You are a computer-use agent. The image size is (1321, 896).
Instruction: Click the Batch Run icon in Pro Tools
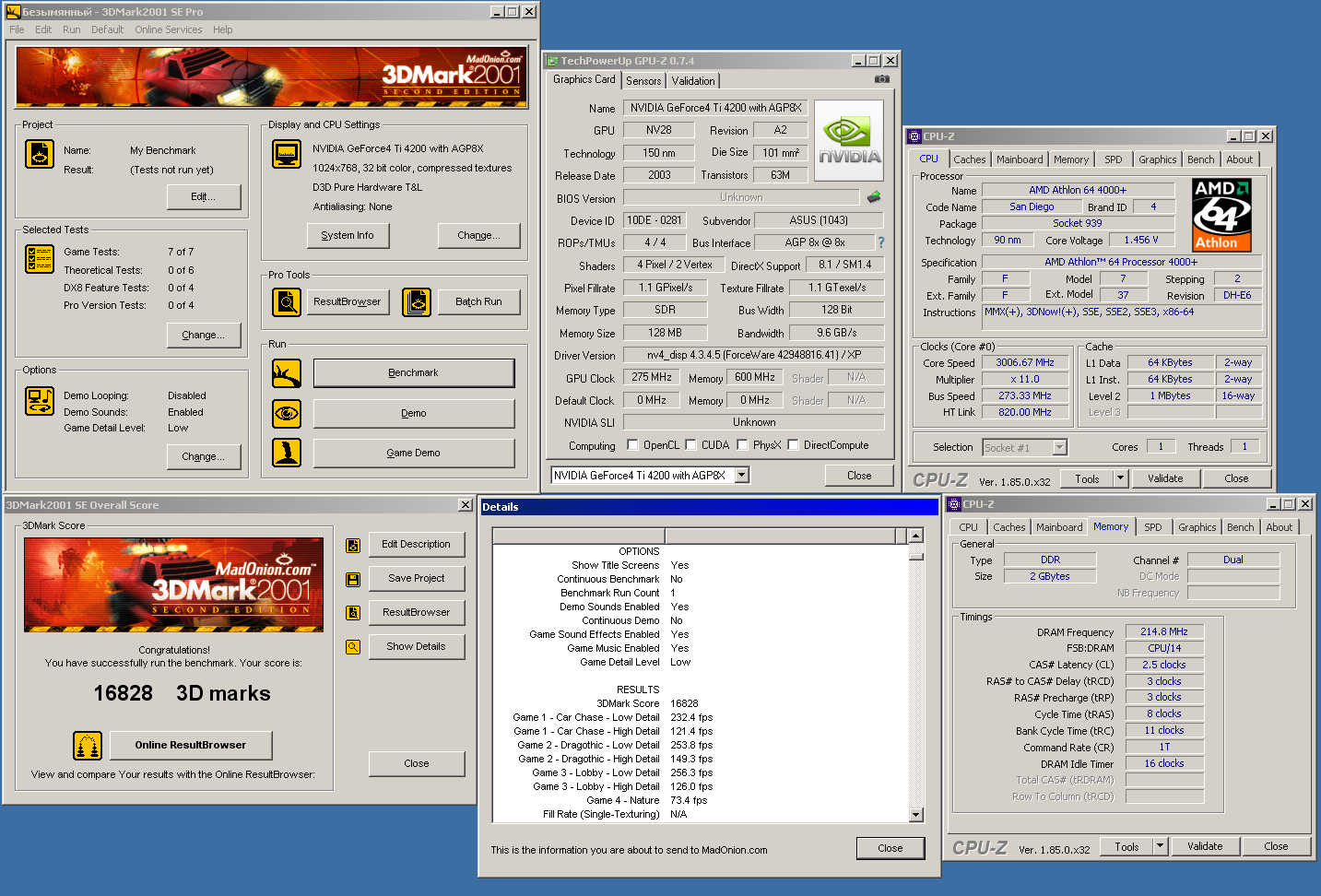(417, 301)
